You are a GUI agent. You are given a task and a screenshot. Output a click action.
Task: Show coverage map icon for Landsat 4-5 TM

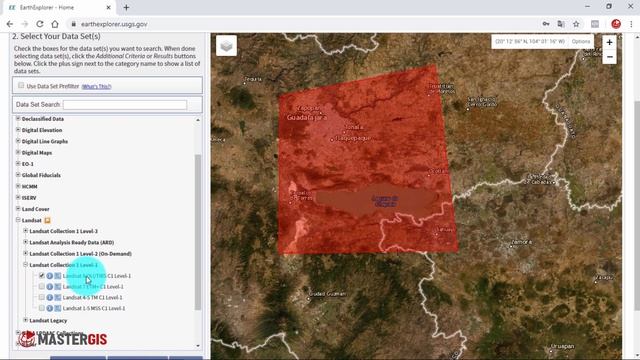(58, 298)
